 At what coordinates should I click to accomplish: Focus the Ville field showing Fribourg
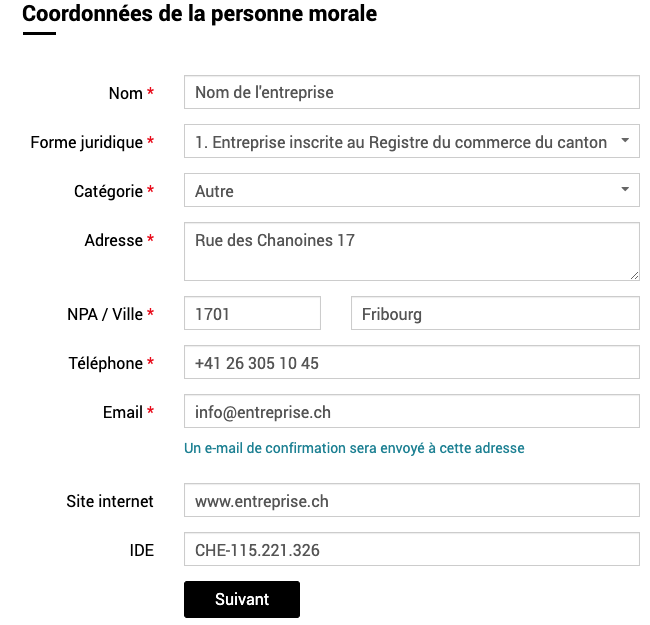(495, 313)
